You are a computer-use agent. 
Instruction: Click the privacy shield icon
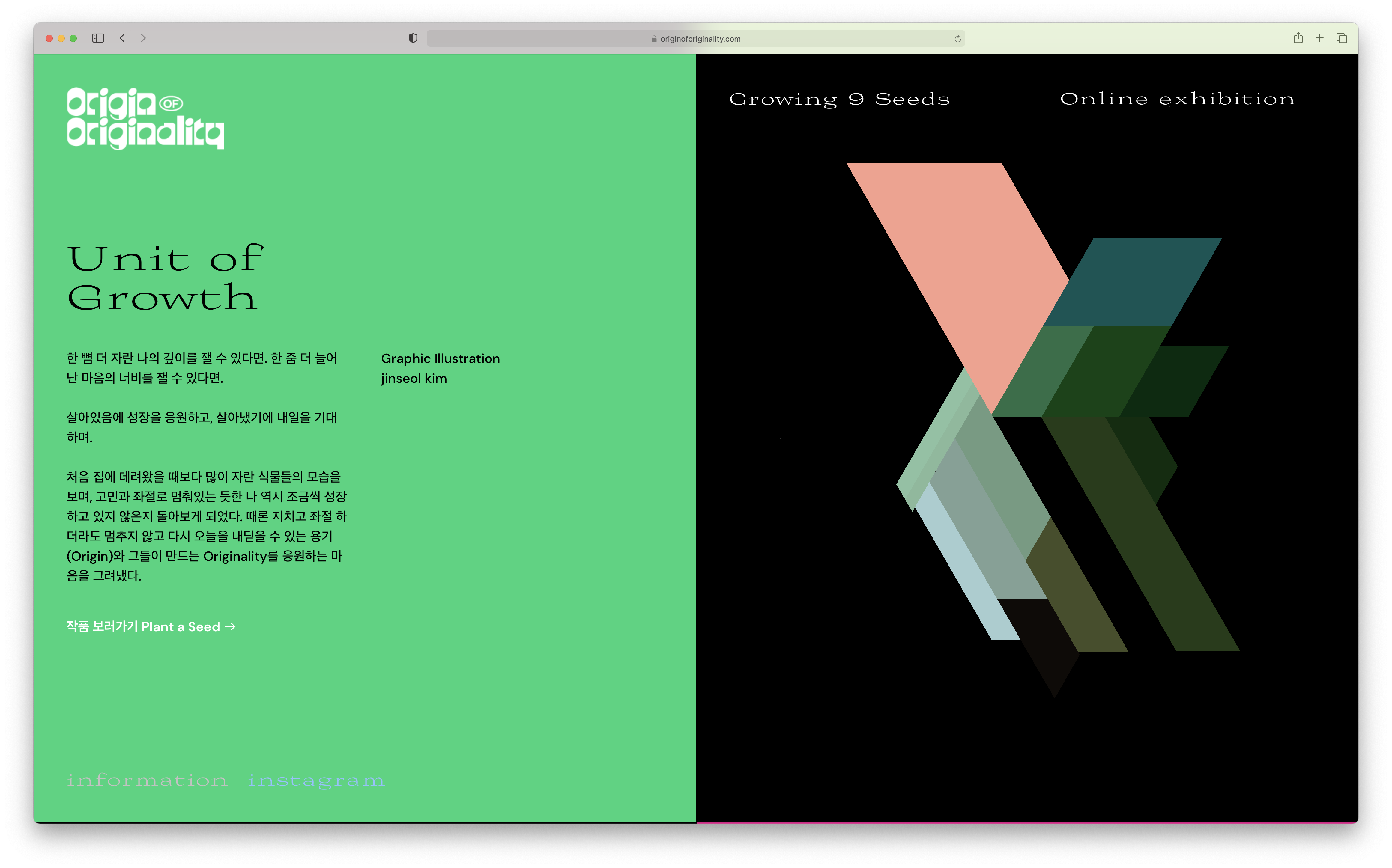click(413, 38)
